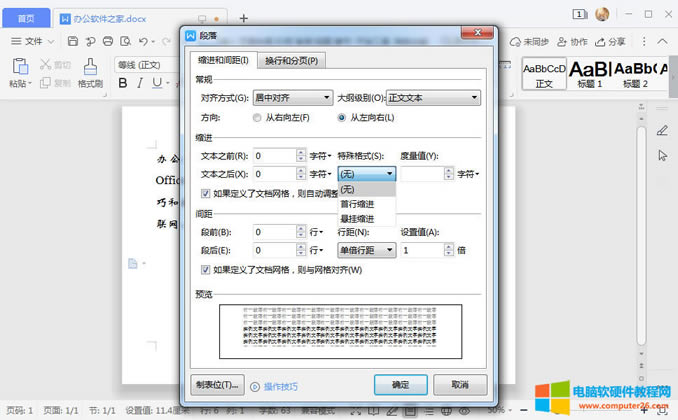The image size is (678, 420).
Task: Apply the 标题 1 style
Action: click(x=589, y=74)
